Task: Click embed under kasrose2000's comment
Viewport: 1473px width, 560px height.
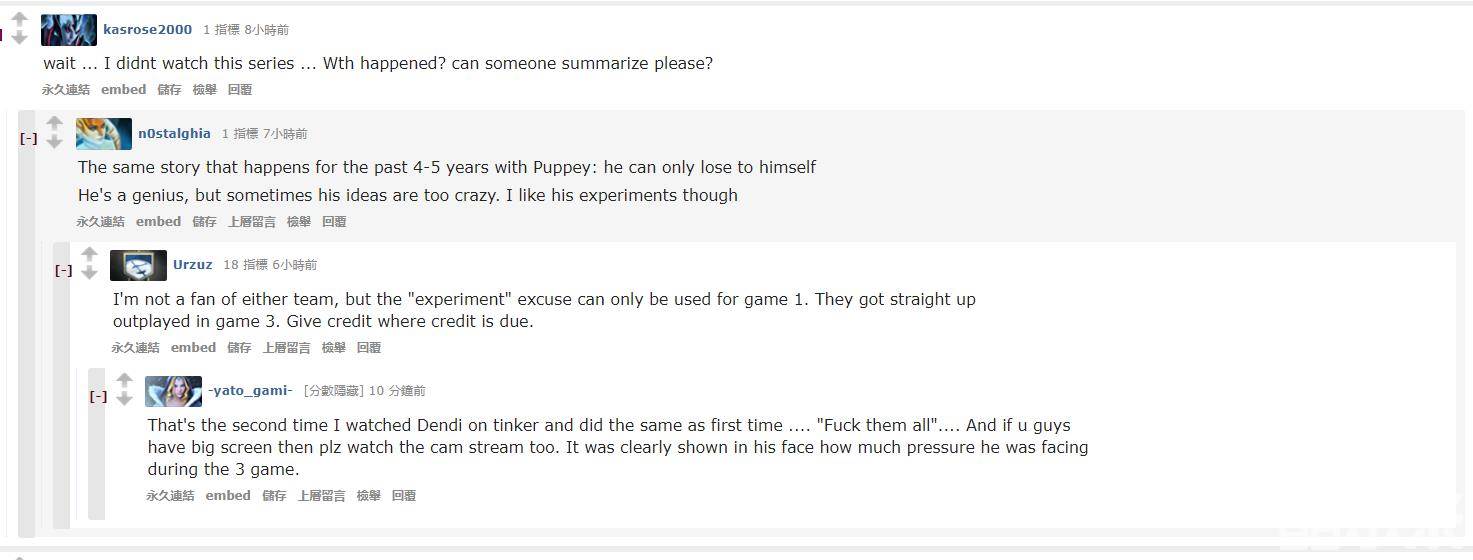Action: pos(123,90)
